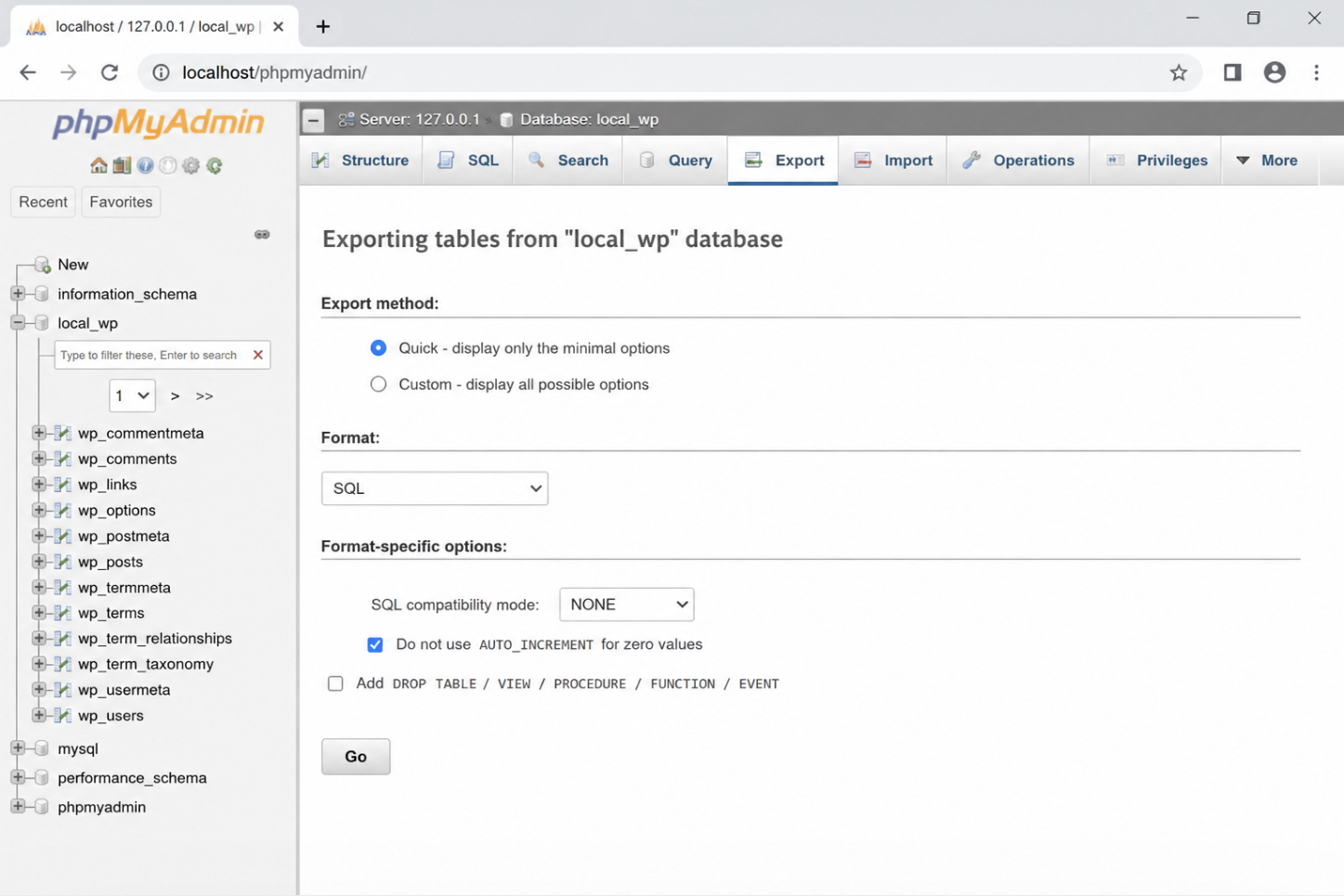The height and width of the screenshot is (896, 1344).
Task: Click the wp_comments table icon
Action: click(x=63, y=459)
